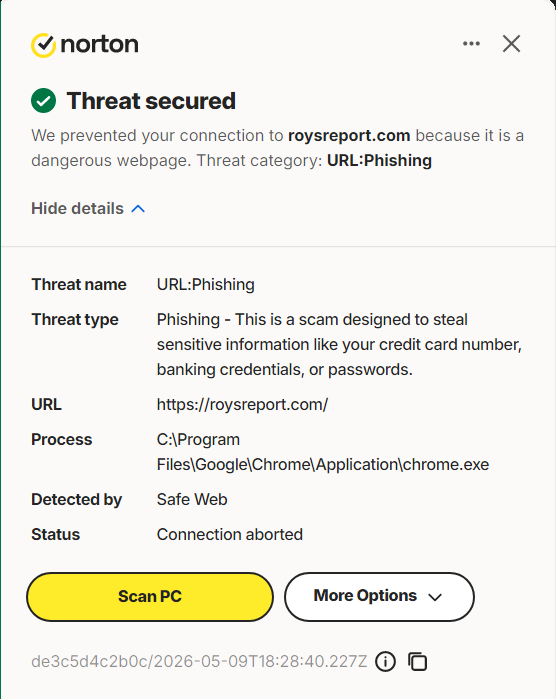Viewport: 556px width, 699px height.
Task: Expand the More Options dropdown
Action: (379, 596)
